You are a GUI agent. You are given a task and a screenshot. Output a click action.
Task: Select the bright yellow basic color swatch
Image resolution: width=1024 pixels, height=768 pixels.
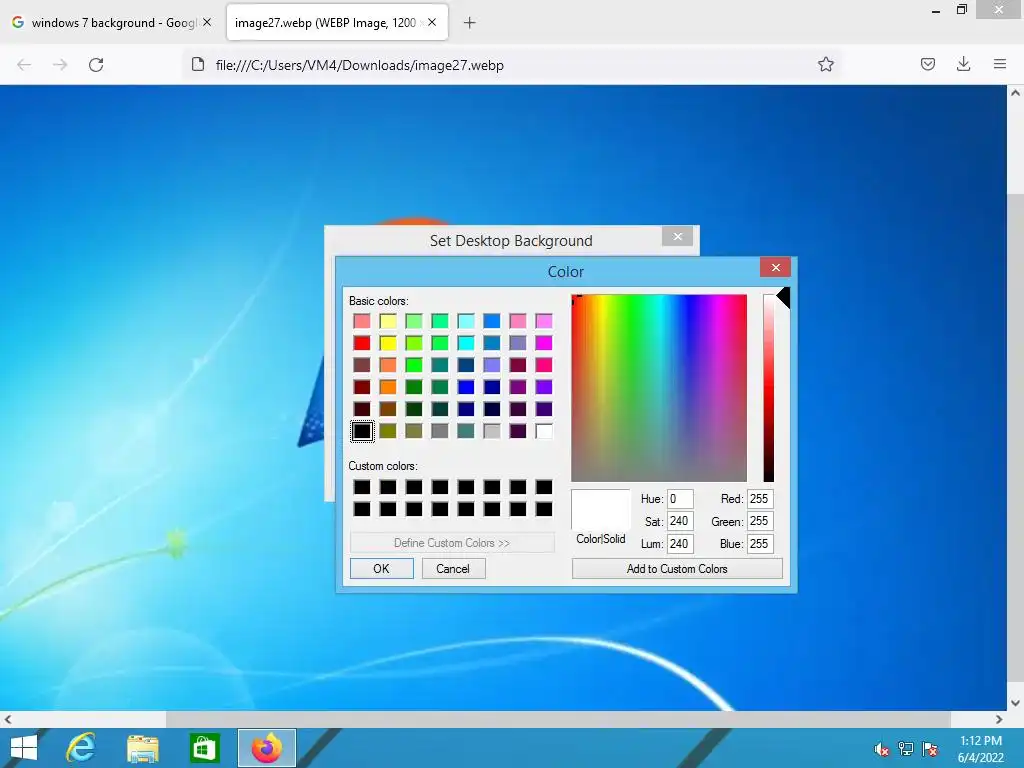click(388, 343)
